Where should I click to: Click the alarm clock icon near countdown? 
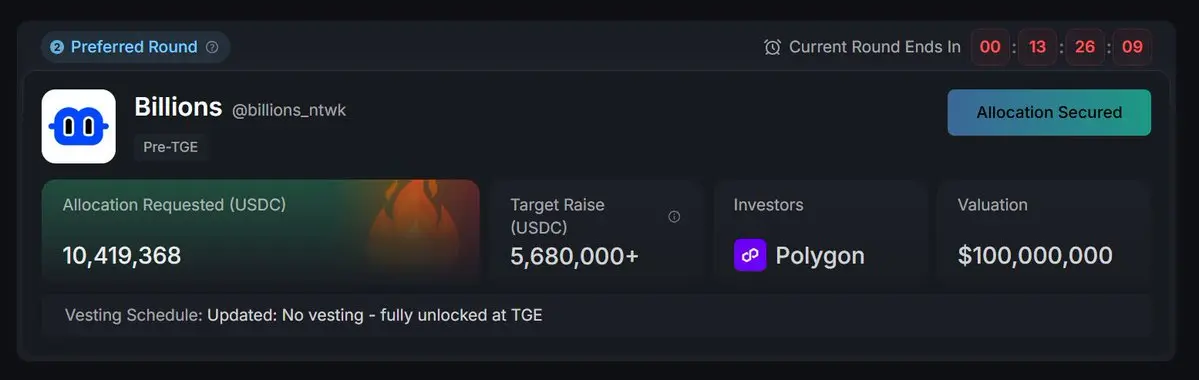pos(772,47)
